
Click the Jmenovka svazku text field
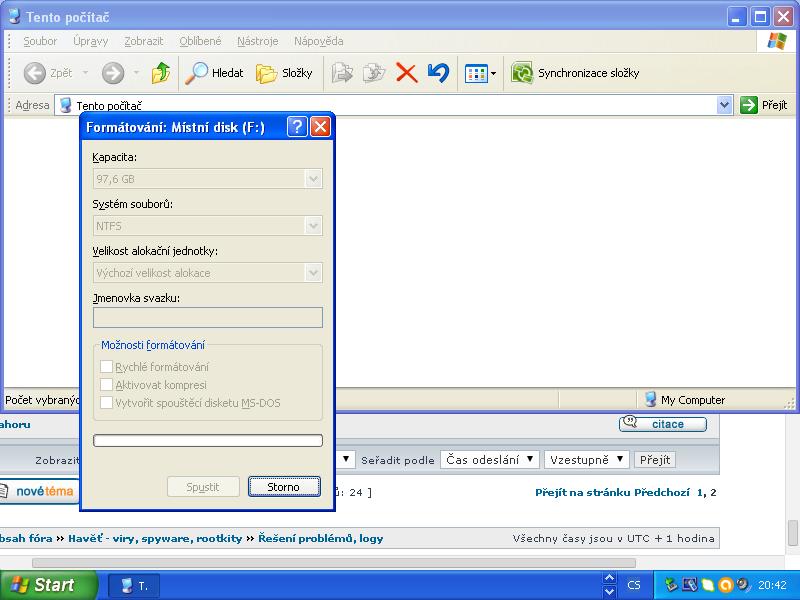coord(208,318)
